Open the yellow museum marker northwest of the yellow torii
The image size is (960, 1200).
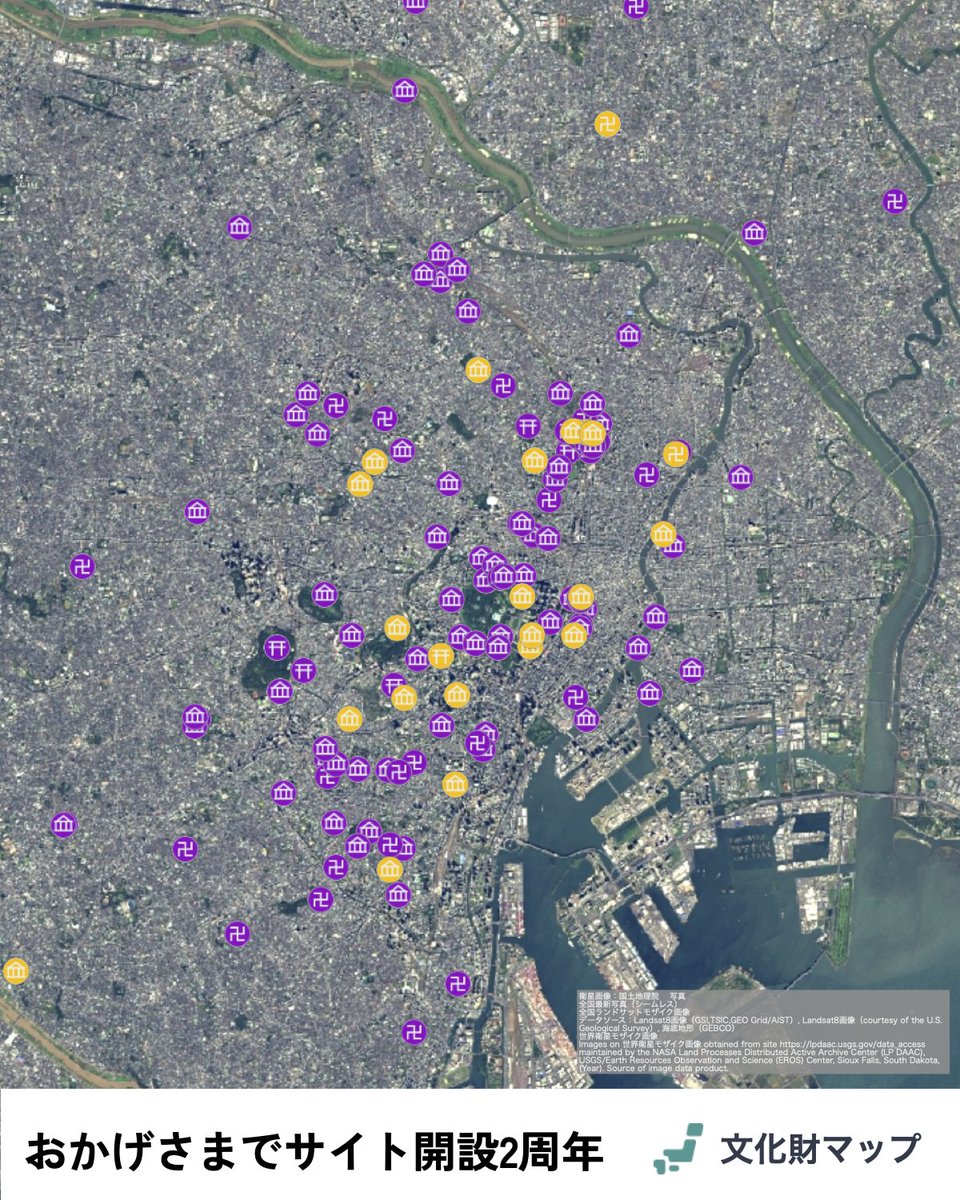(x=397, y=628)
